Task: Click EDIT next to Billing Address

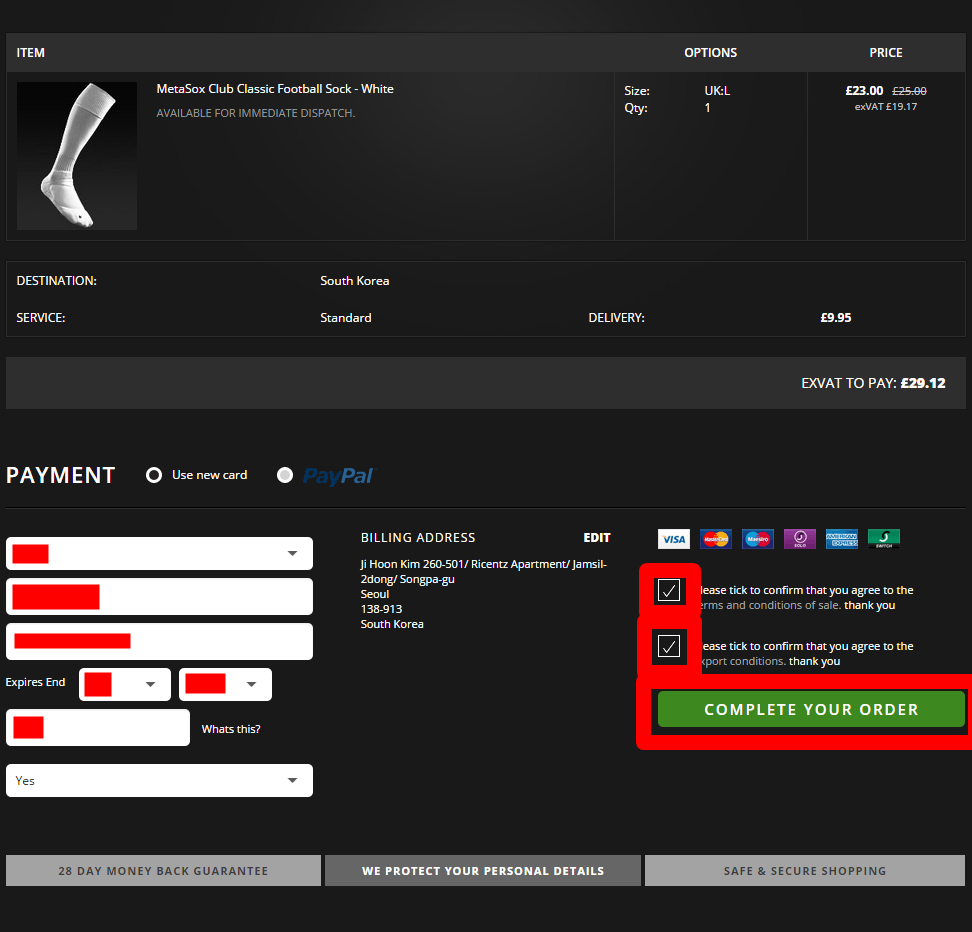Action: 597,538
